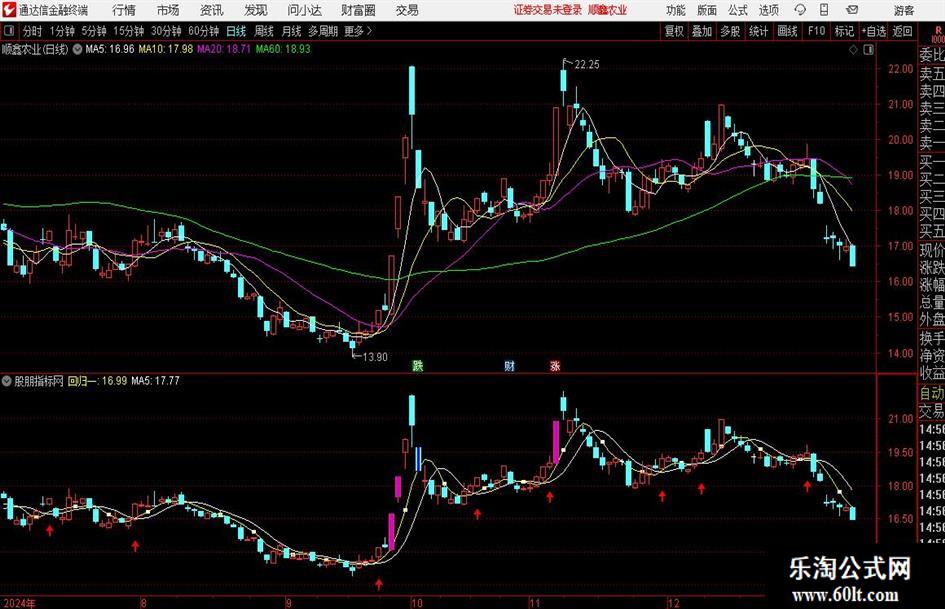Click the diamond icon at chart top right
The height and width of the screenshot is (609, 945).
[853, 50]
